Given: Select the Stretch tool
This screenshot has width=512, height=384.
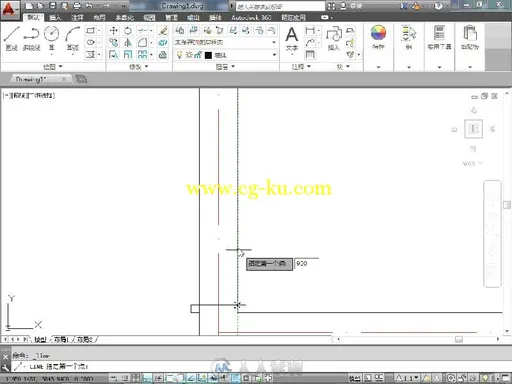Looking at the screenshot, I should [113, 55].
